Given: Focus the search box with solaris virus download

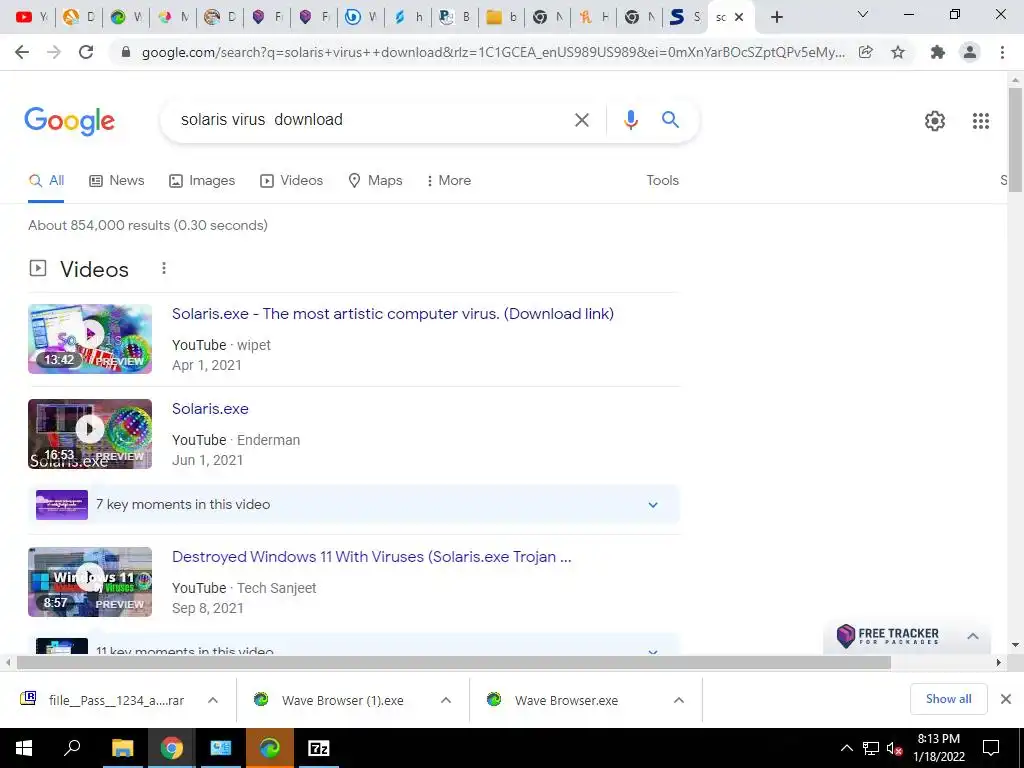Looking at the screenshot, I should coord(369,120).
